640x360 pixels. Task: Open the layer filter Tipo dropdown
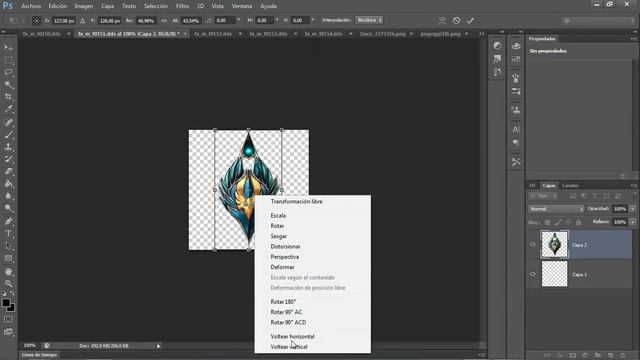(x=543, y=196)
